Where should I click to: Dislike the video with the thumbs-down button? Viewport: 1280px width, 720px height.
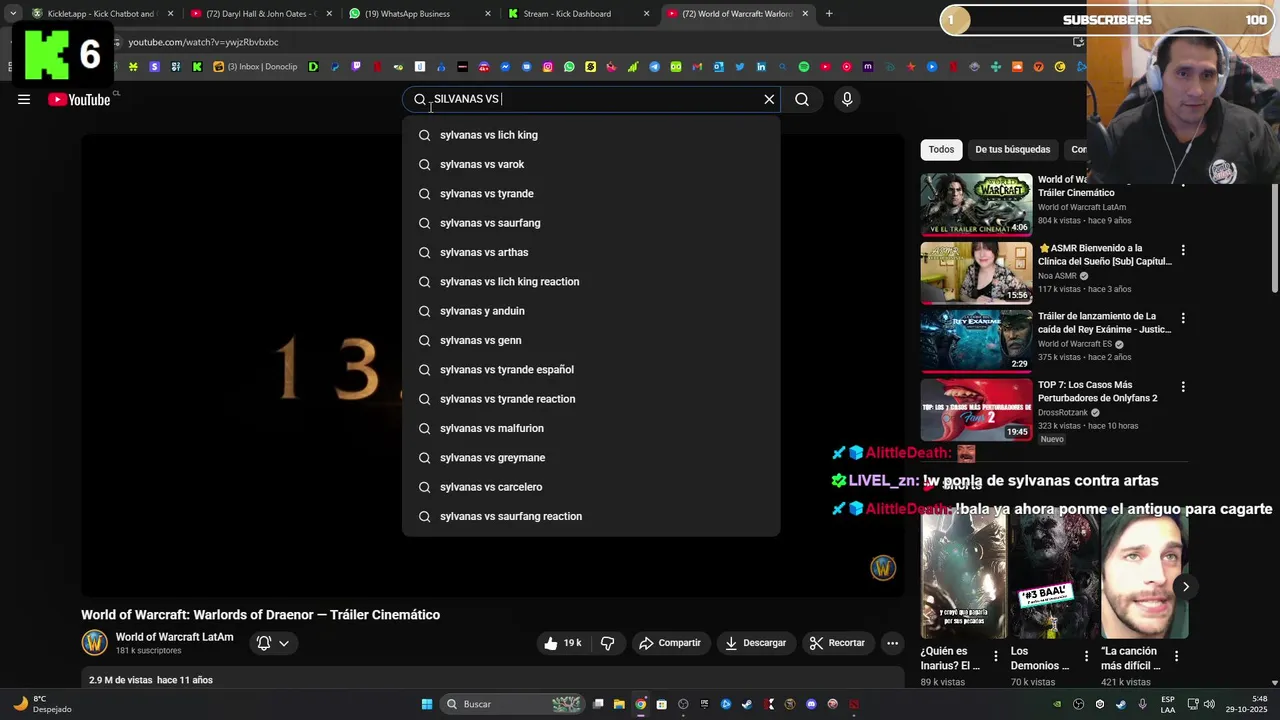pos(607,643)
